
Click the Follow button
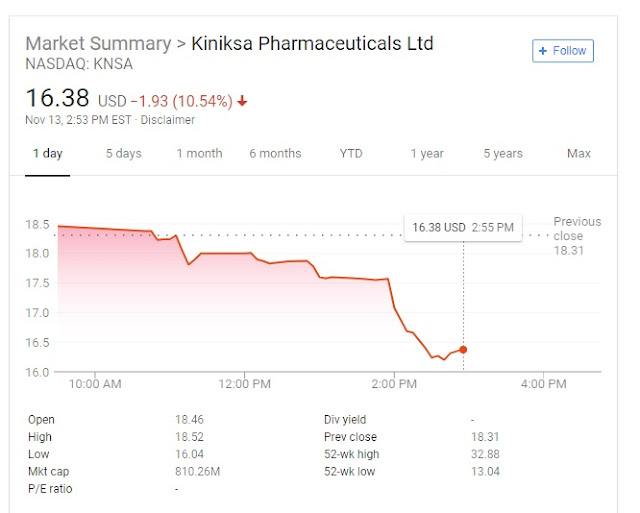click(563, 51)
